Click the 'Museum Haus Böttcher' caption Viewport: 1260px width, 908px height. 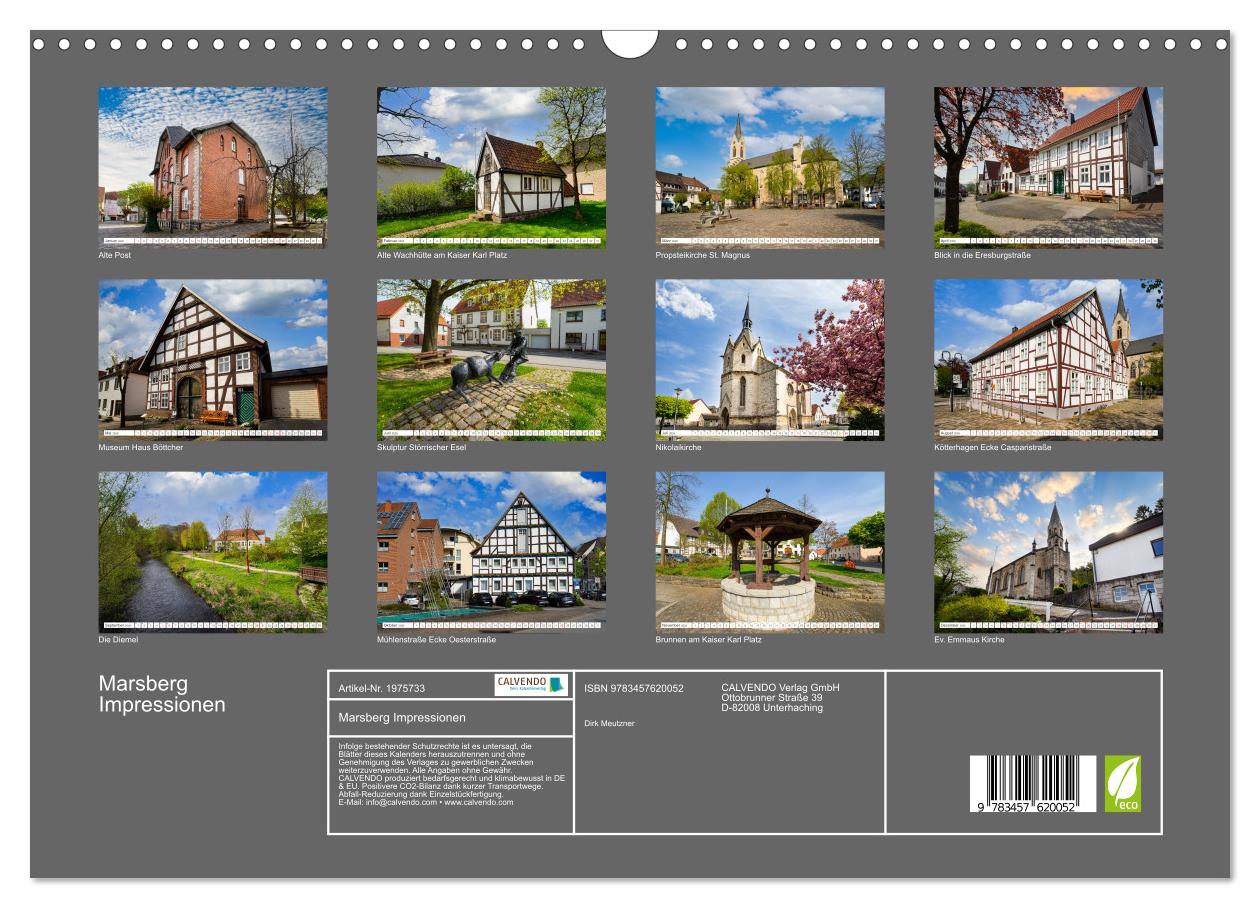point(140,447)
